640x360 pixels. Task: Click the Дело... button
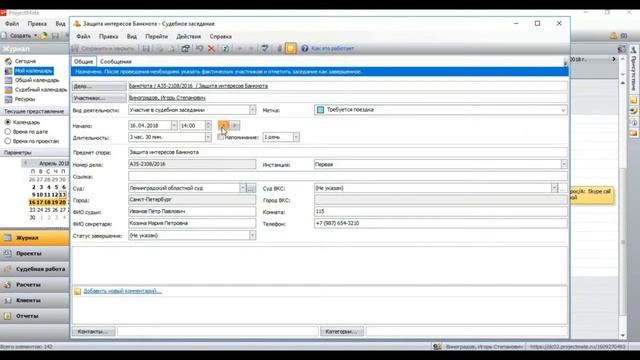tap(99, 86)
